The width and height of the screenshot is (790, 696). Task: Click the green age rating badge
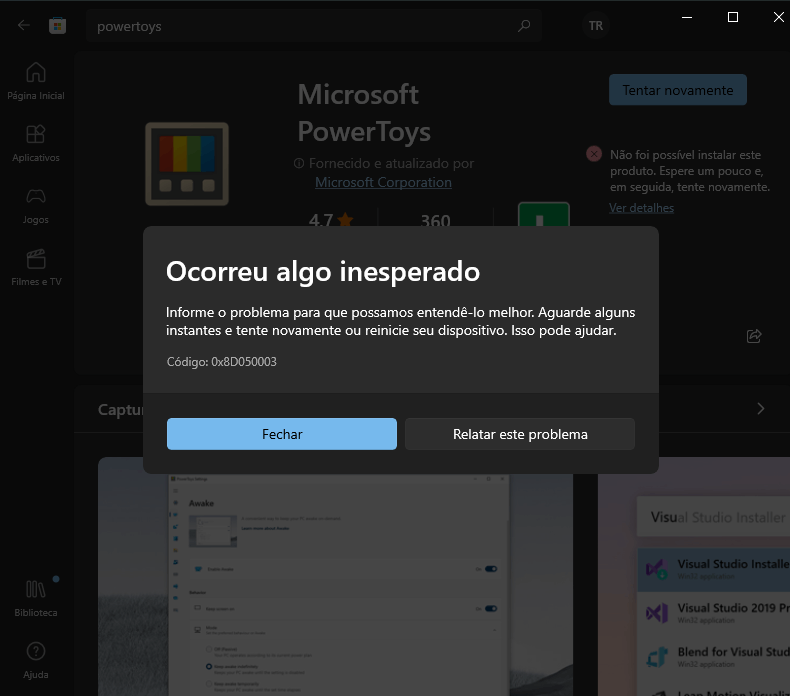544,215
